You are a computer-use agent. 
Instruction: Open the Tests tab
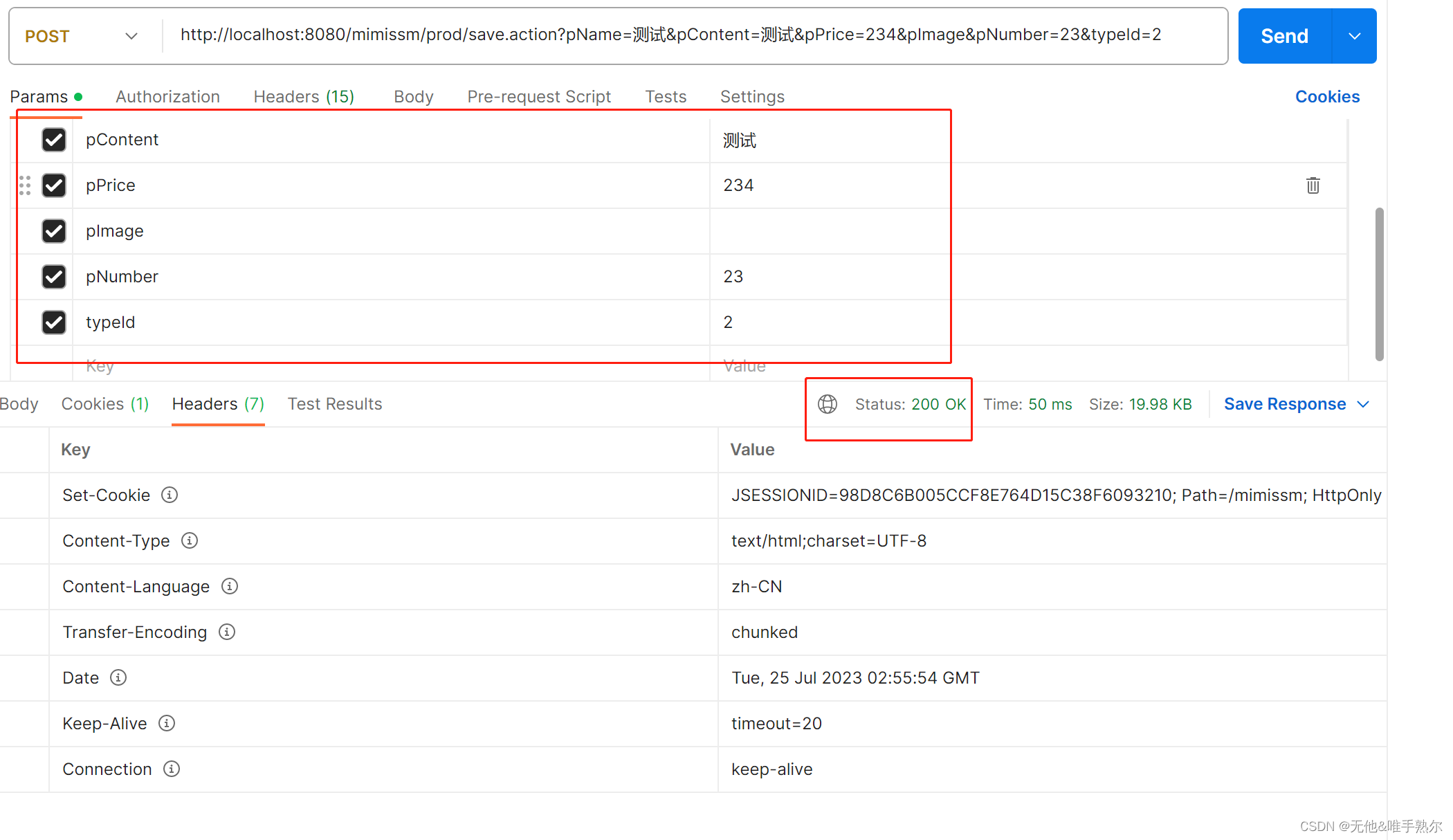(666, 96)
